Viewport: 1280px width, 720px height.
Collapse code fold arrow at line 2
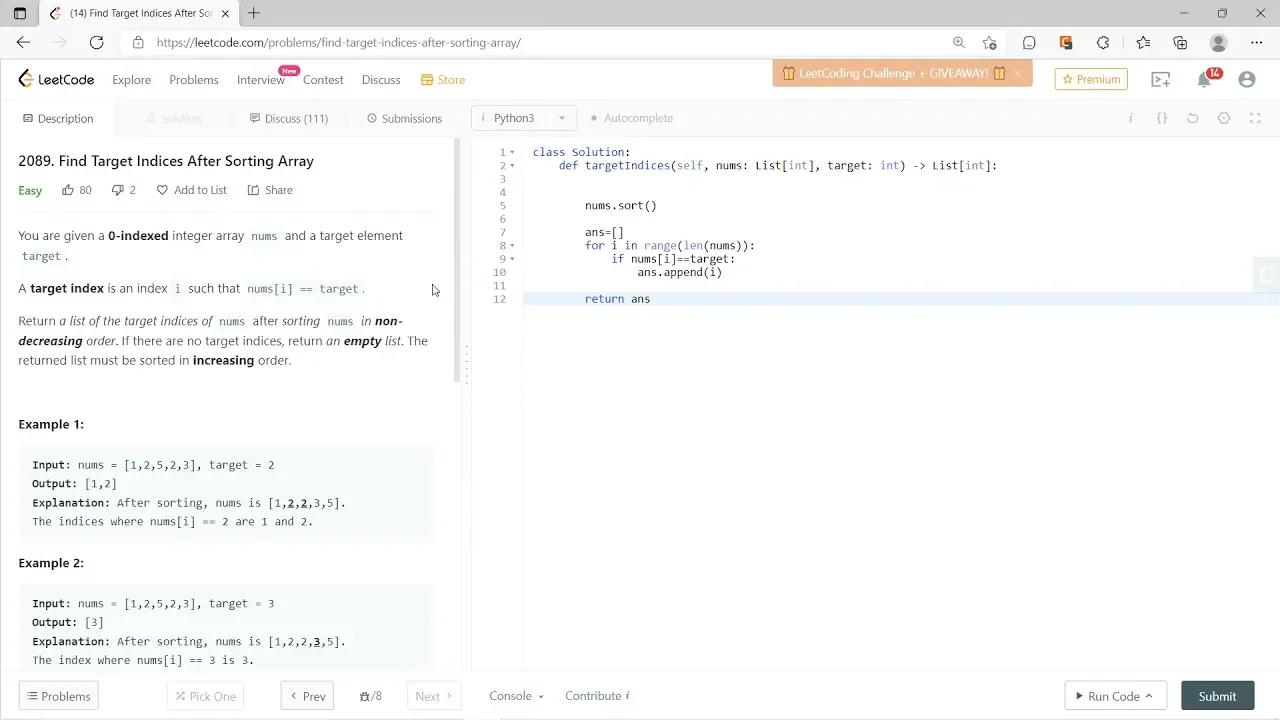click(x=513, y=166)
